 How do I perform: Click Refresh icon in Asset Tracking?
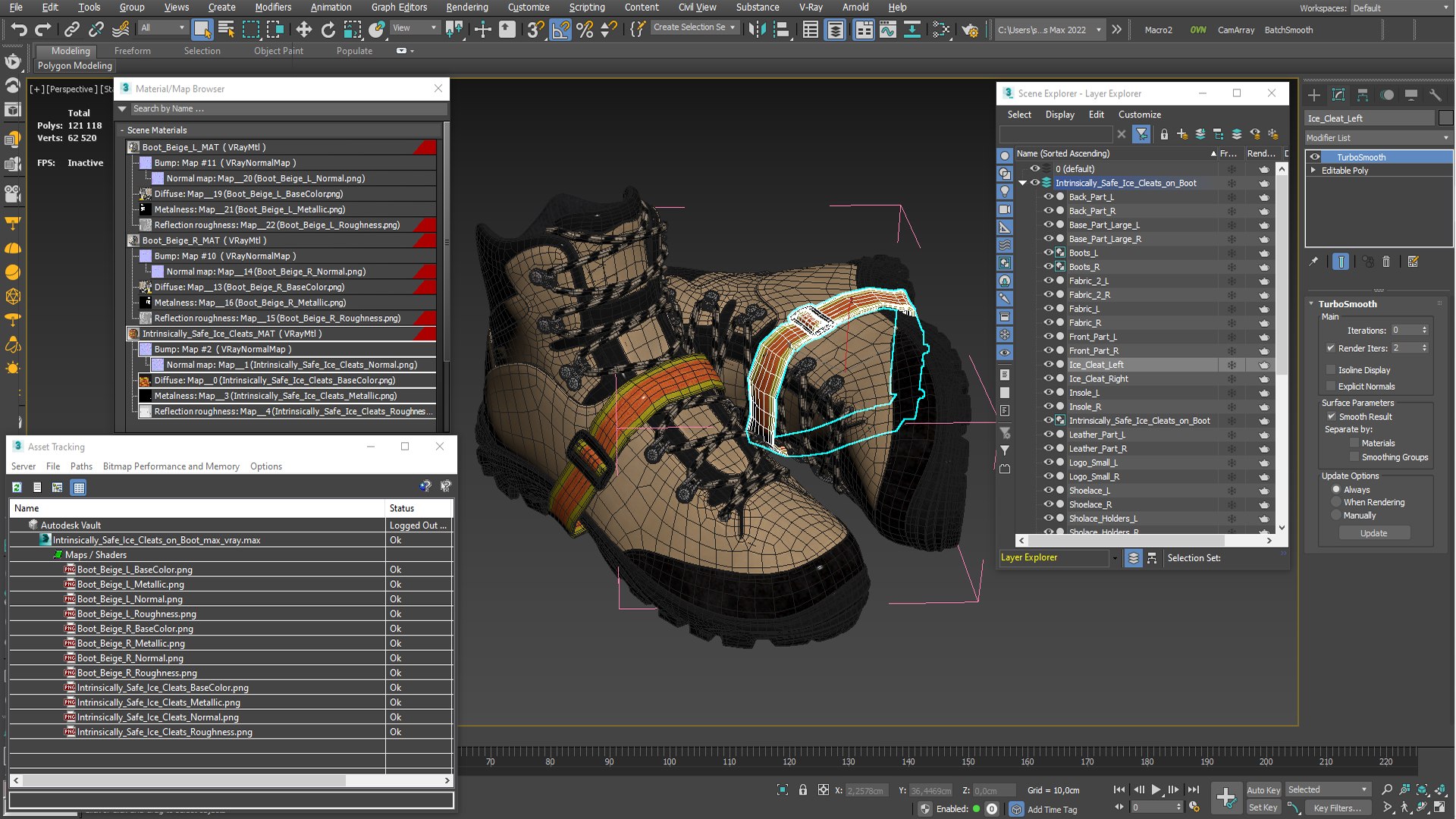[17, 488]
